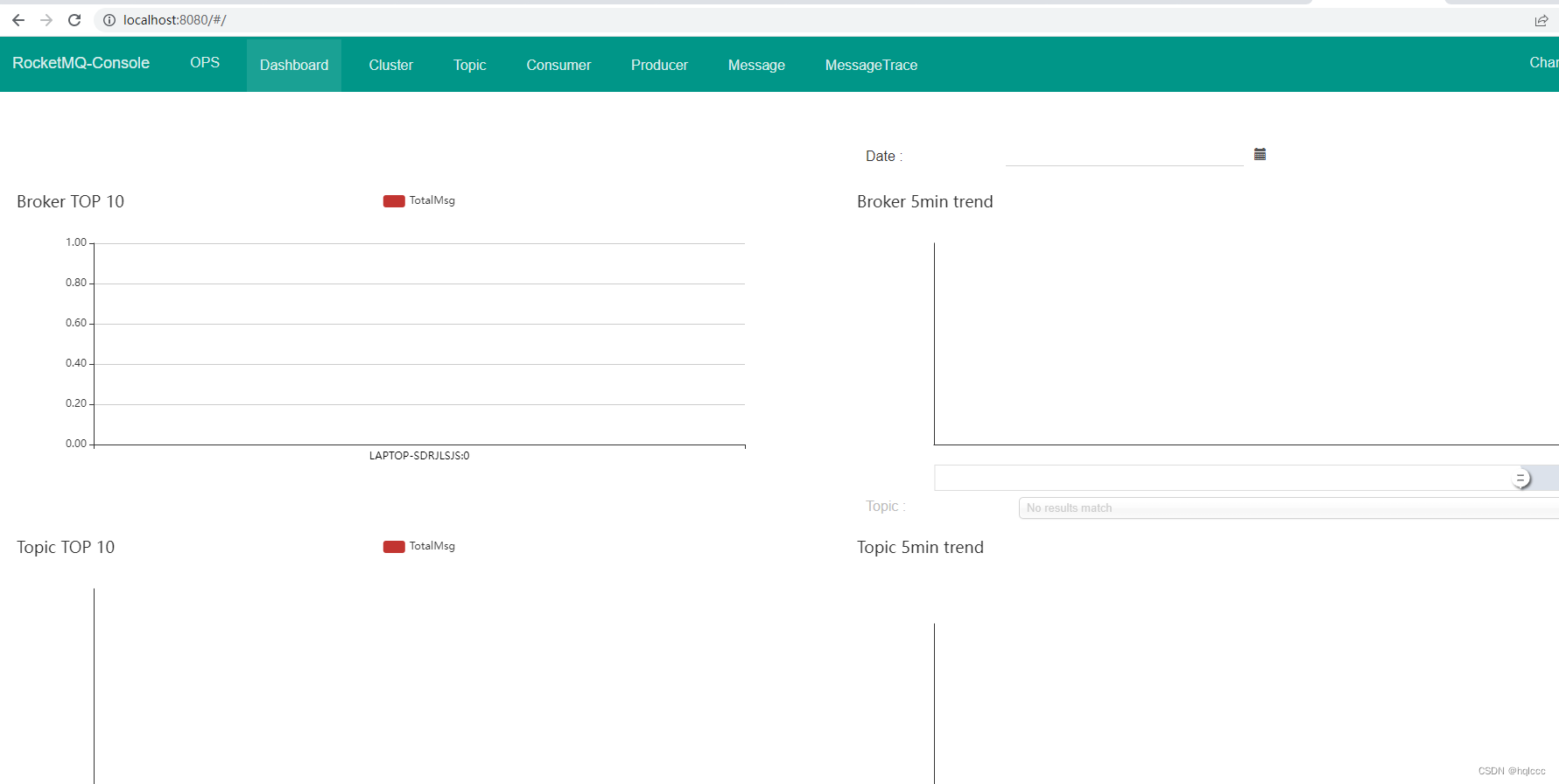Go to the Topic tab in the navbar

click(x=470, y=65)
